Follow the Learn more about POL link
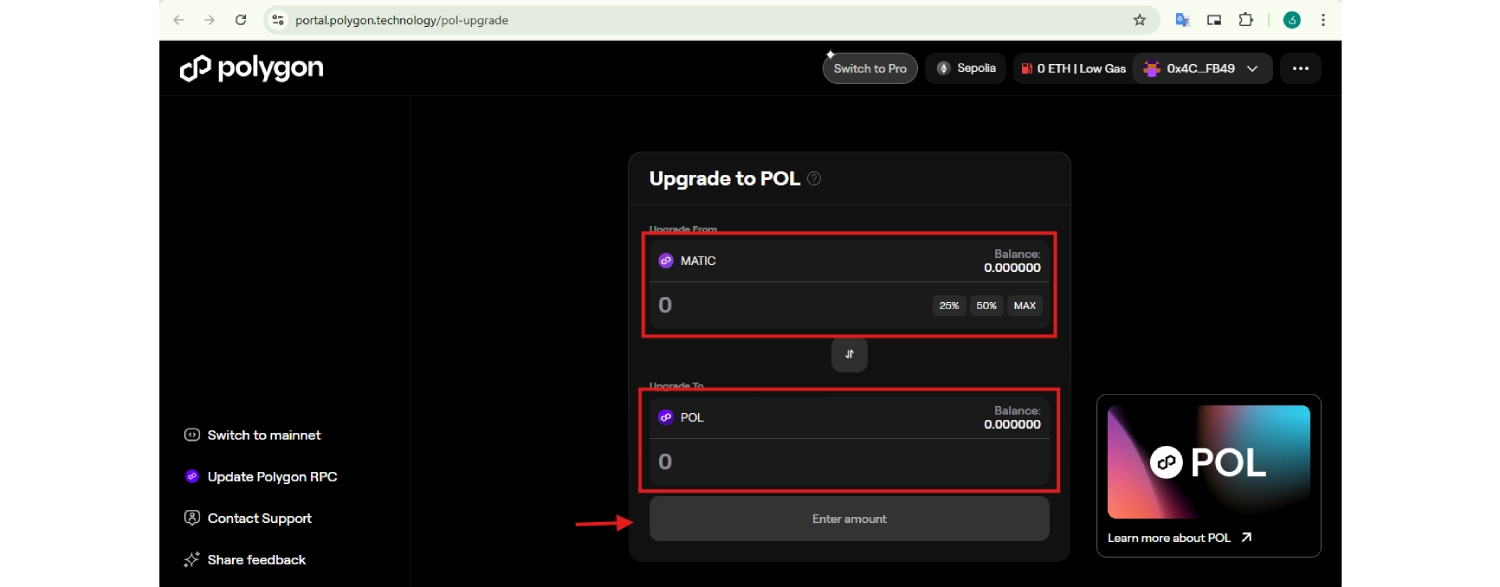 click(x=1180, y=538)
